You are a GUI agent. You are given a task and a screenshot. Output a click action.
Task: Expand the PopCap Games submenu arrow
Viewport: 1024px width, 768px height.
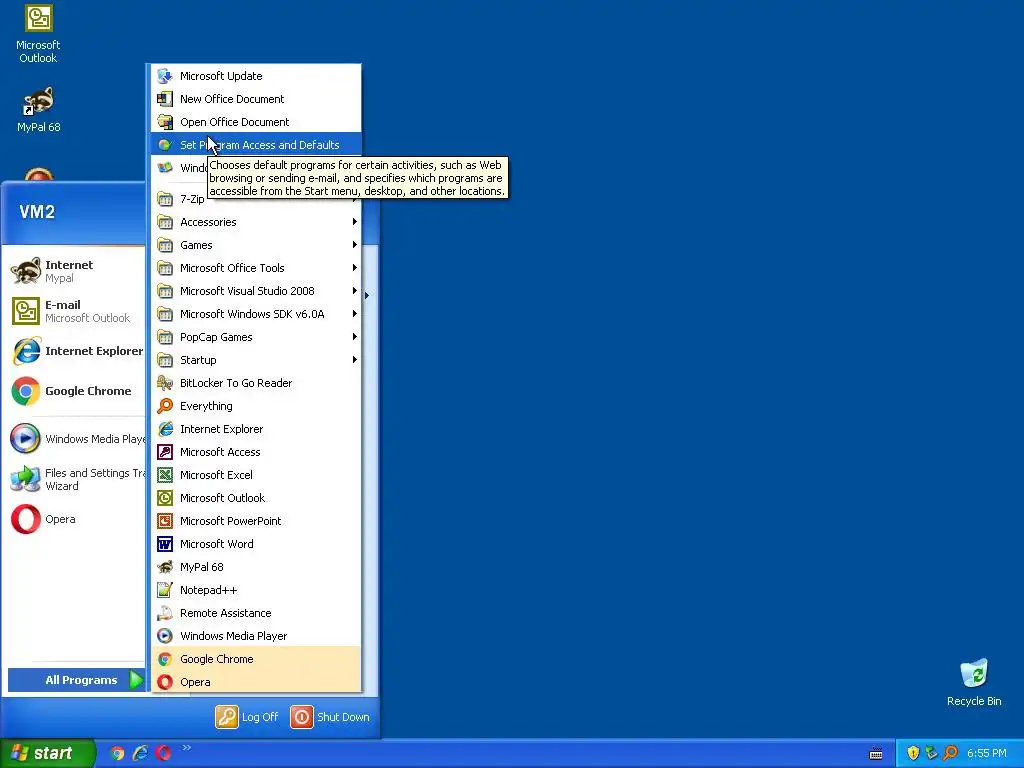(x=355, y=337)
